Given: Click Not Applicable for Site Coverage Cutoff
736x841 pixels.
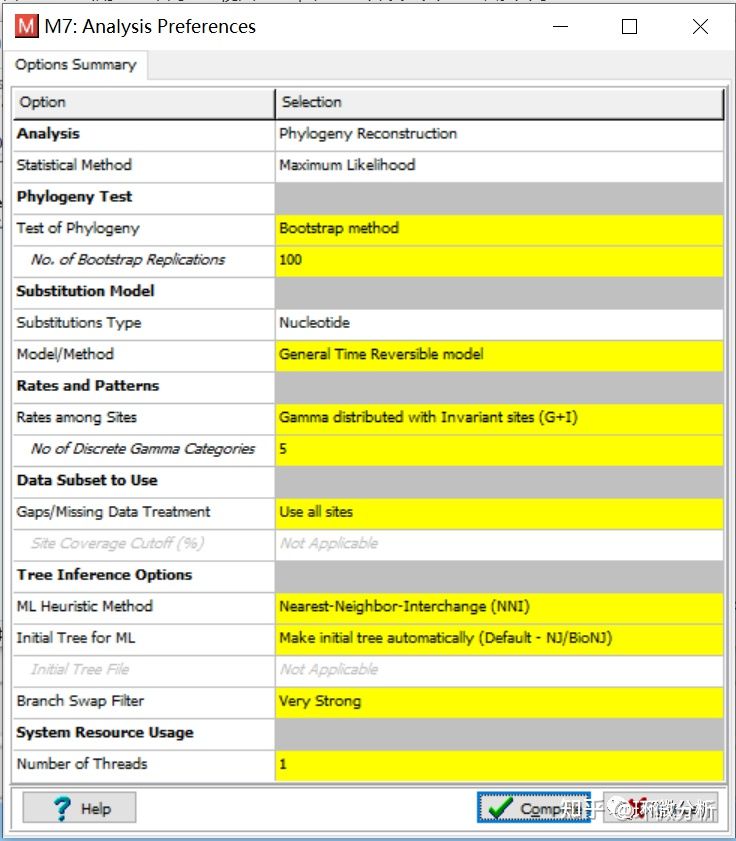Looking at the screenshot, I should 329,544.
